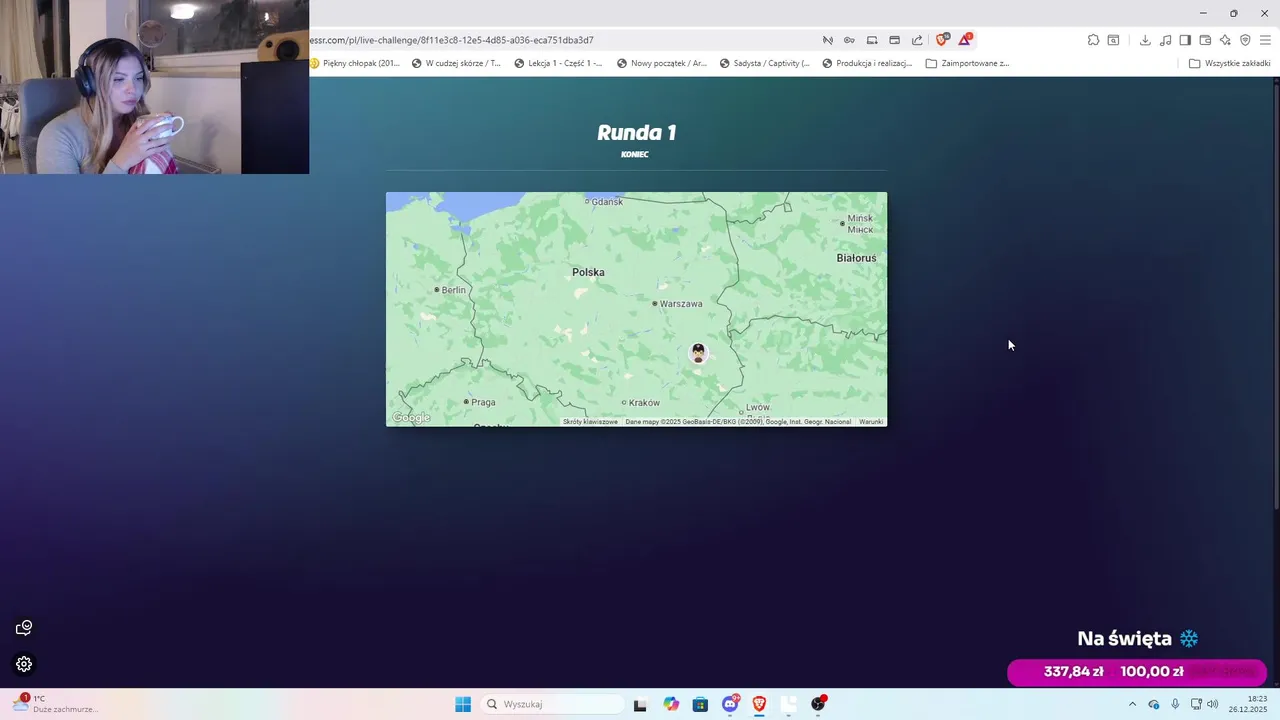Click the taskbar 'Wyszukaj' search box

coord(552,704)
